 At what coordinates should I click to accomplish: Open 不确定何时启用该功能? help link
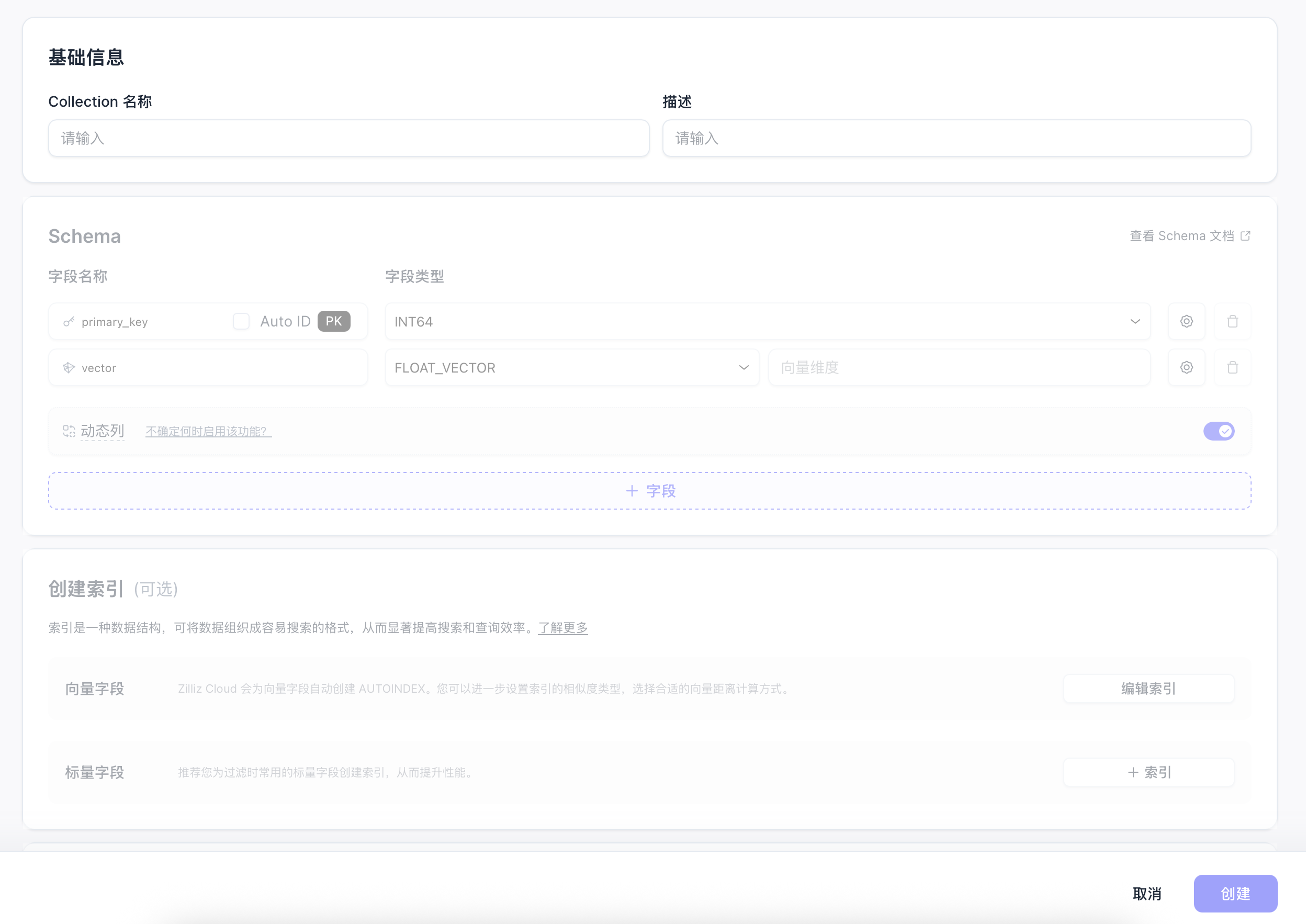[x=208, y=431]
